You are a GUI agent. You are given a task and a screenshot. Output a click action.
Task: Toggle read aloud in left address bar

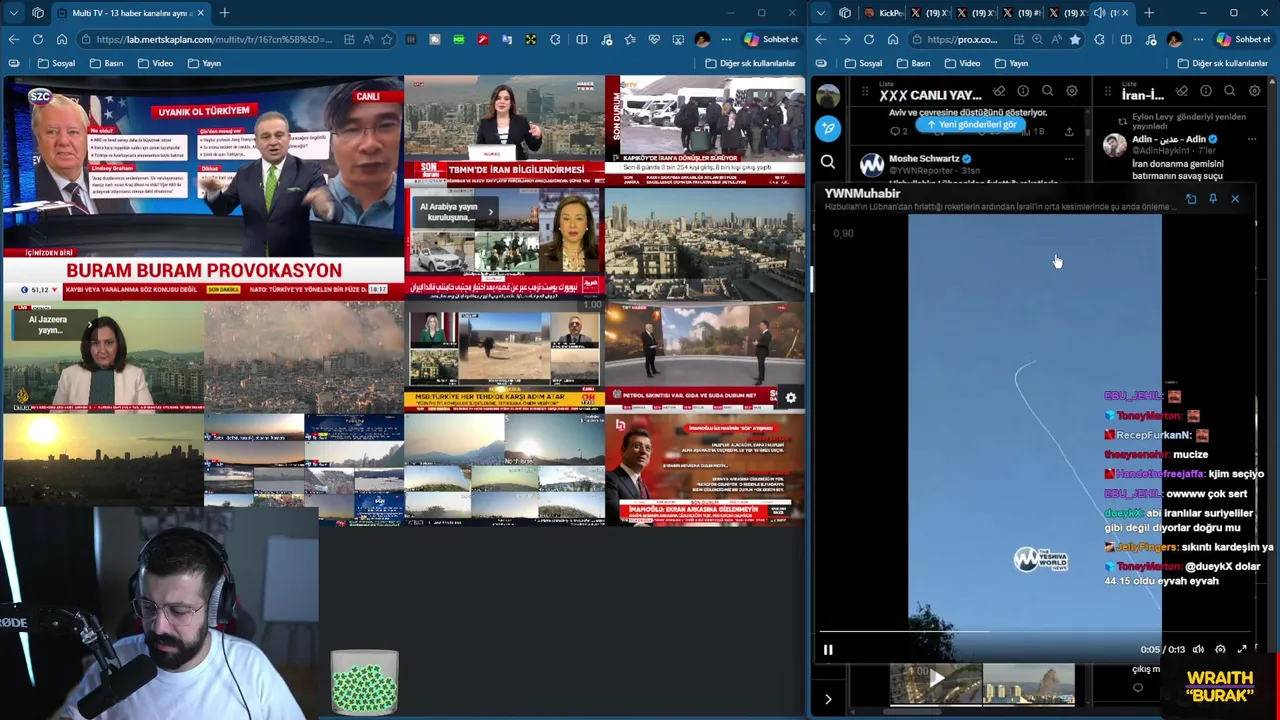(x=368, y=39)
